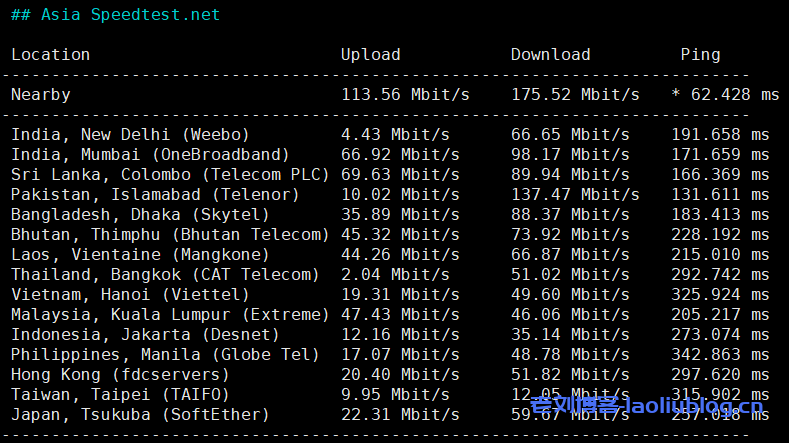This screenshot has height=443, width=789.
Task: Click the laoliublog.cn watermark link
Action: click(665, 408)
